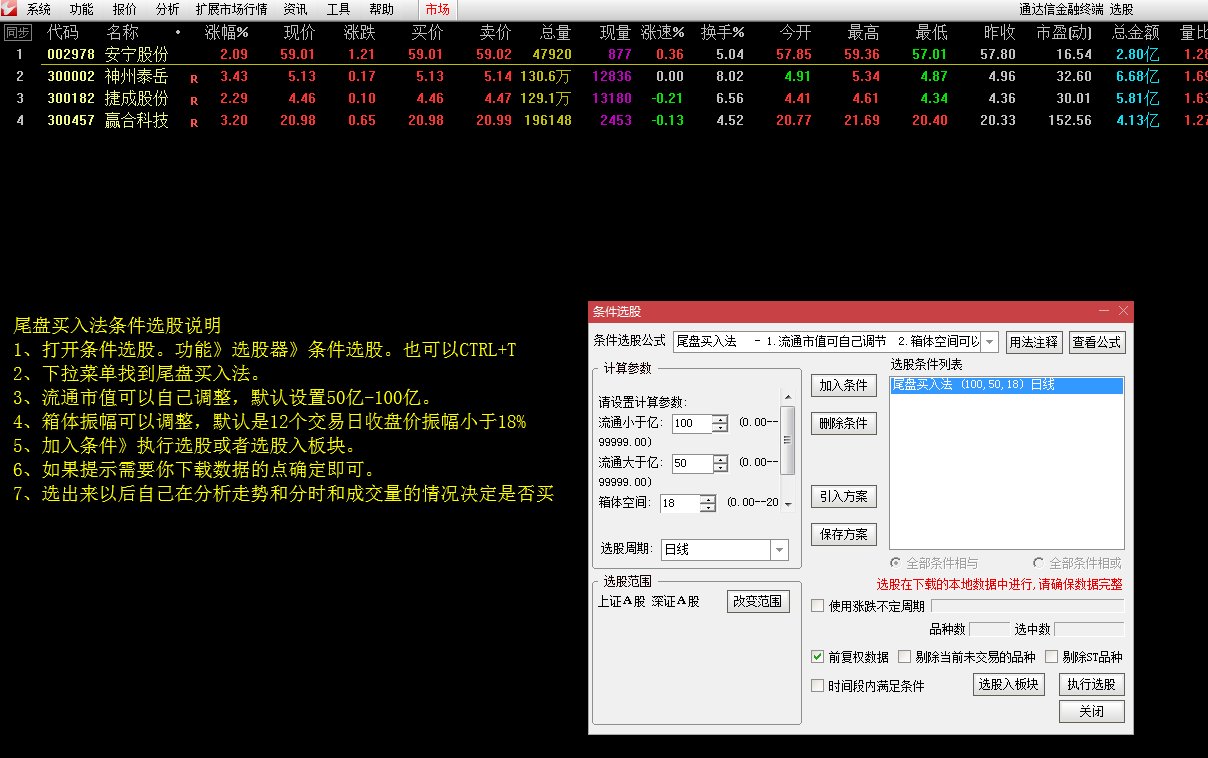Open the 条件选股公式 dropdown

pos(990,342)
